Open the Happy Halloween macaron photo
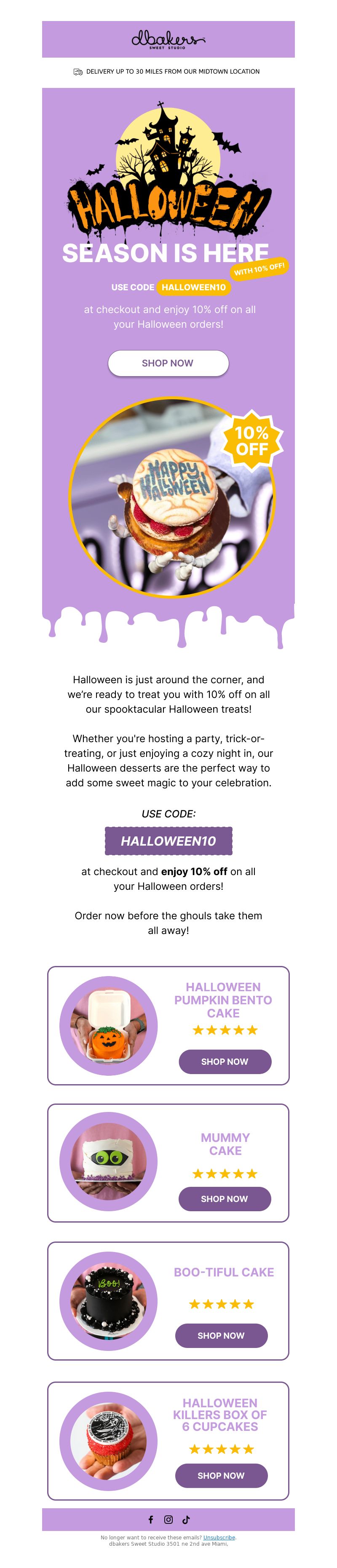 [x=172, y=497]
